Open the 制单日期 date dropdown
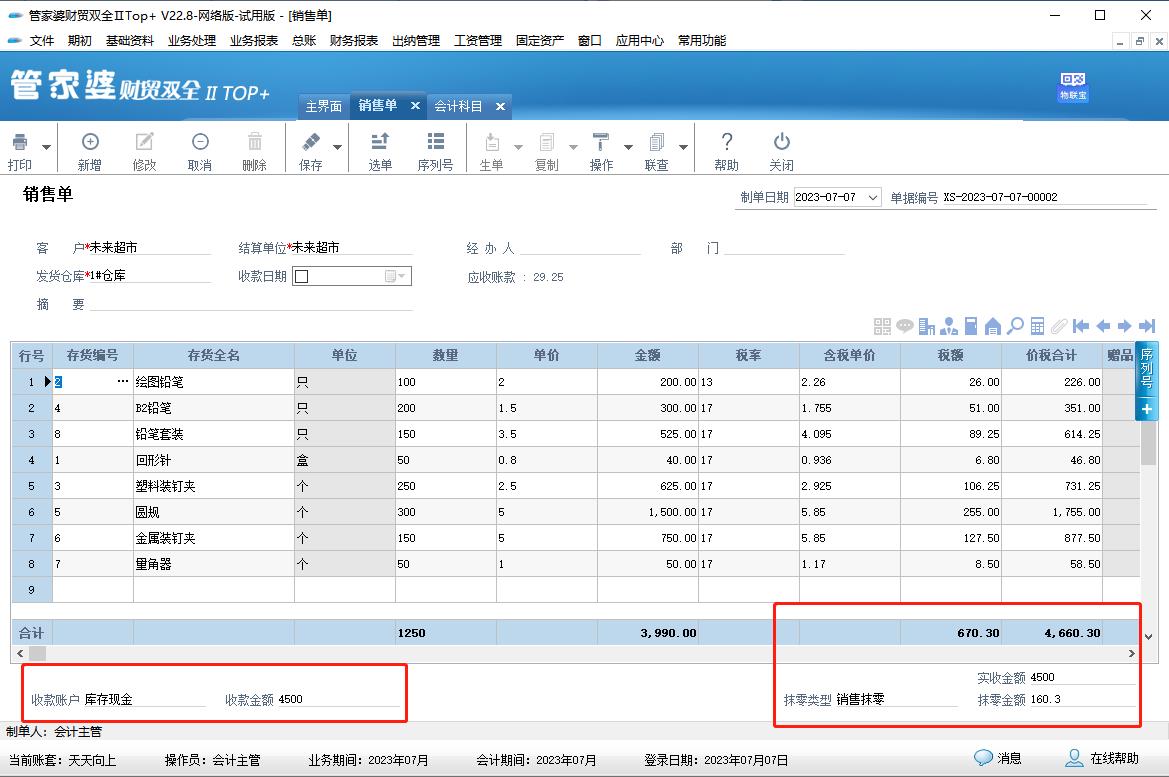The width and height of the screenshot is (1169, 777). pyautogui.click(x=873, y=198)
